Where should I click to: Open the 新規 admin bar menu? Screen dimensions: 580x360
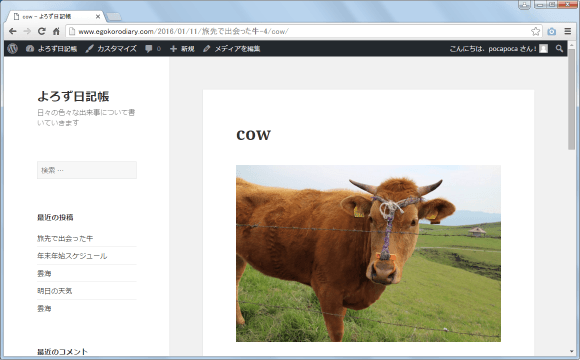tap(182, 48)
